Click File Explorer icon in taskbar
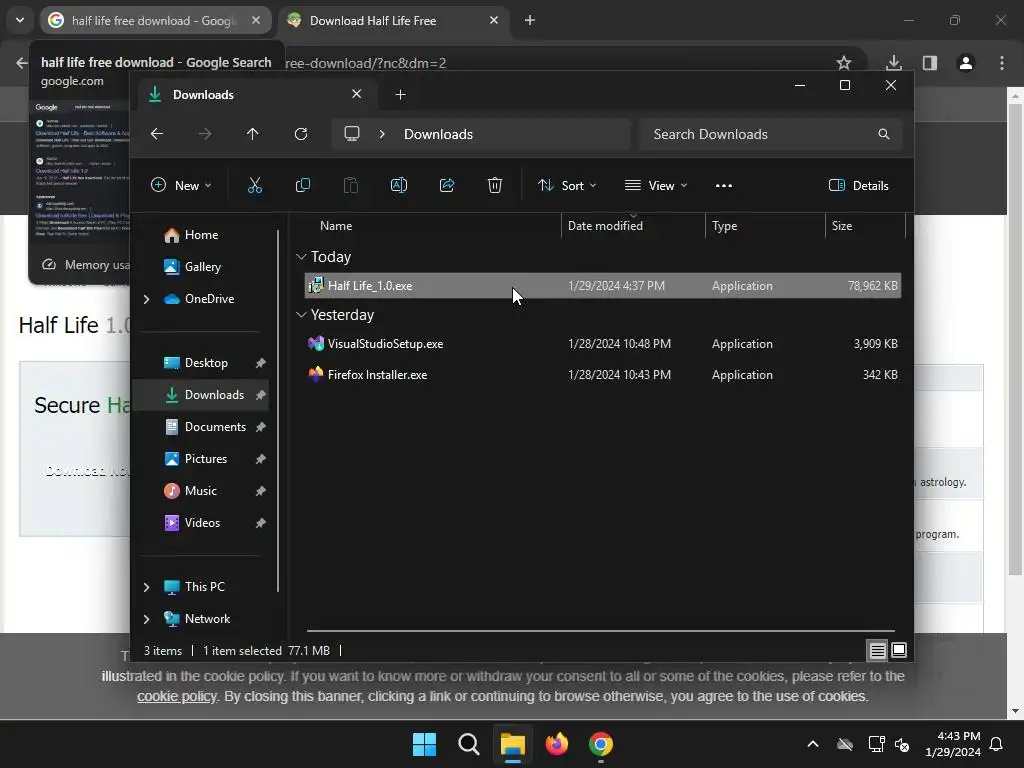 click(513, 744)
